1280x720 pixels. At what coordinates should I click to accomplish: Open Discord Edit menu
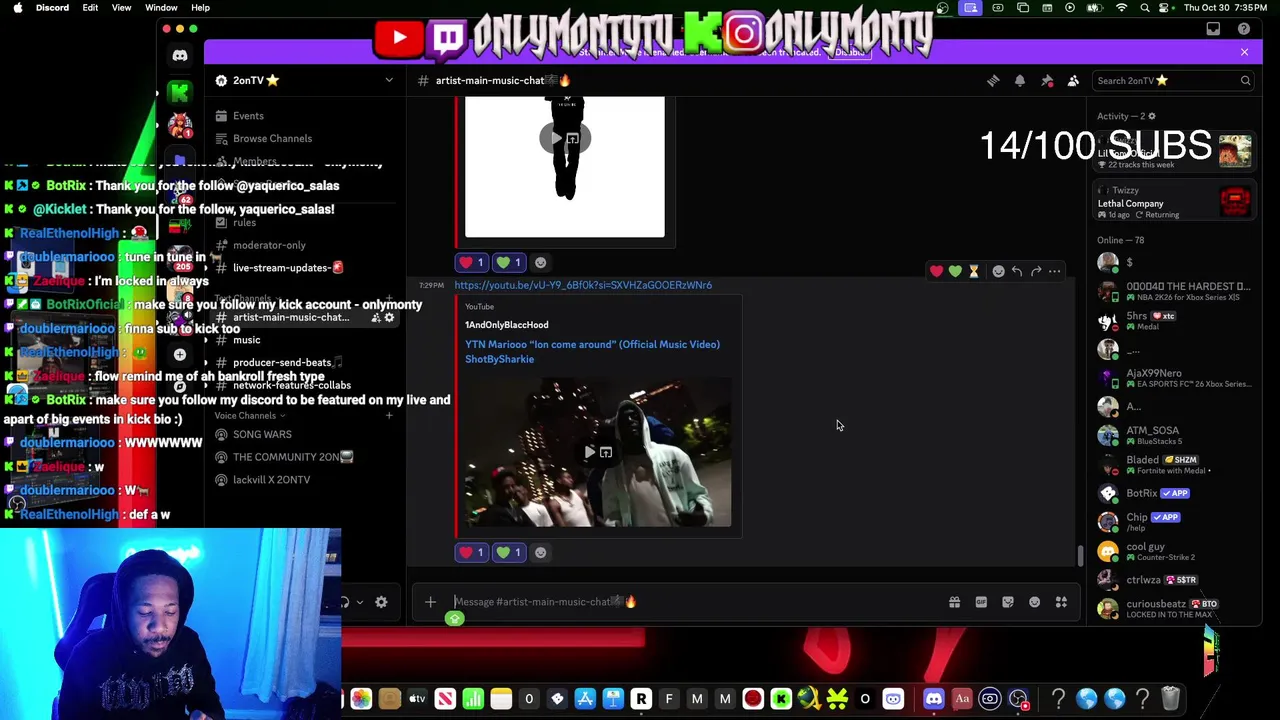[x=90, y=8]
